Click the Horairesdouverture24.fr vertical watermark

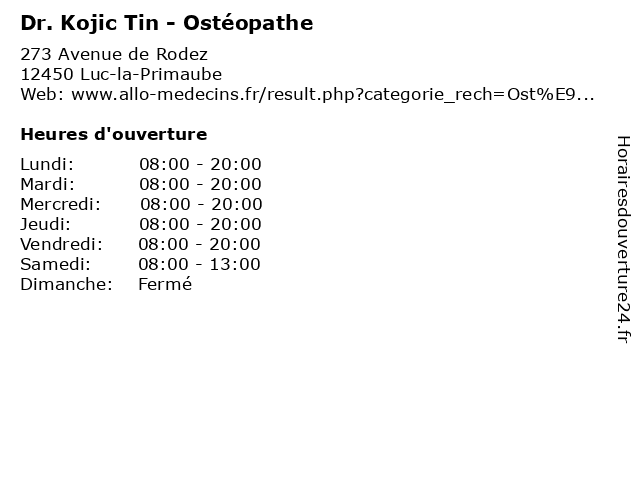coord(623,240)
